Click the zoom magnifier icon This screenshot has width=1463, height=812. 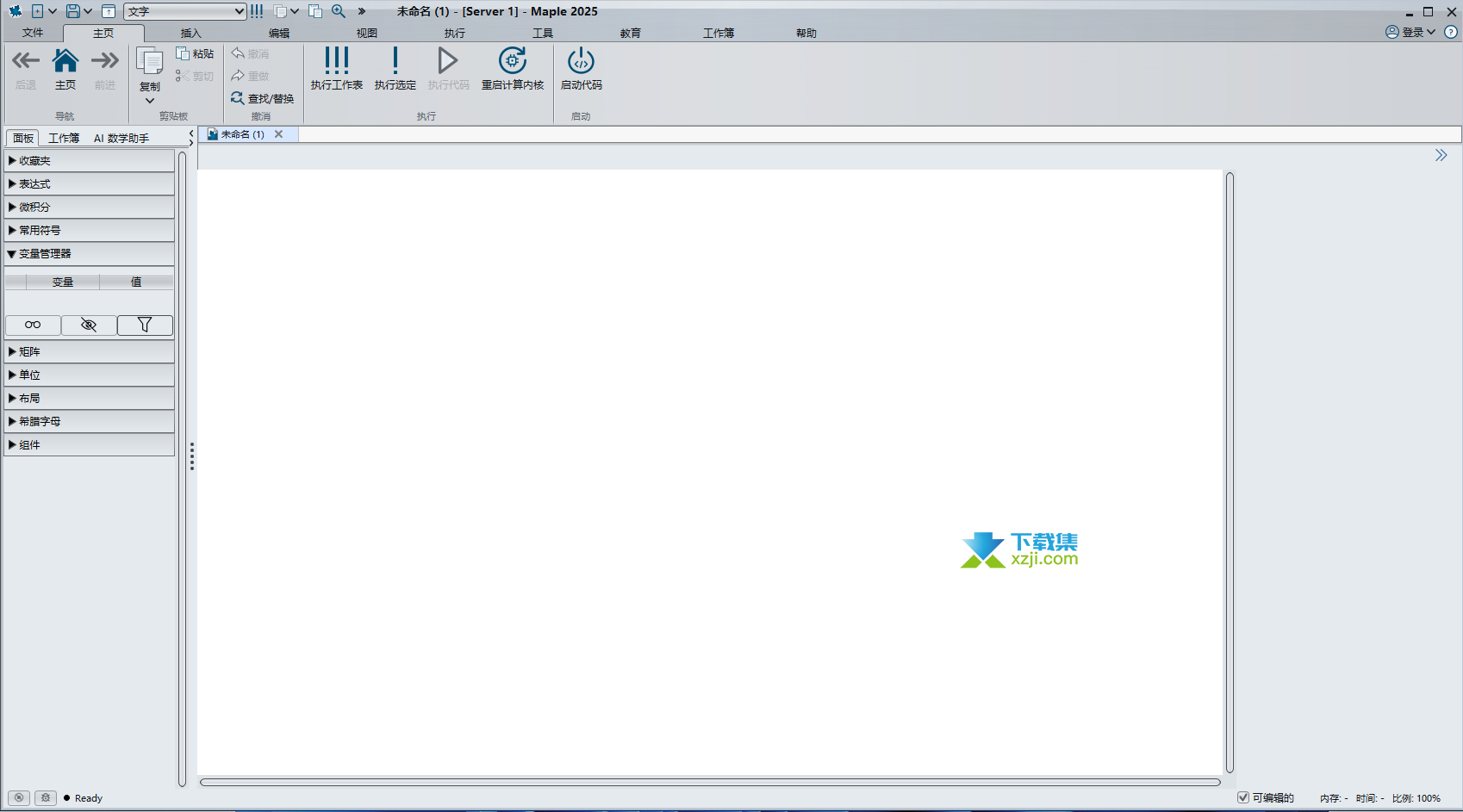click(339, 11)
